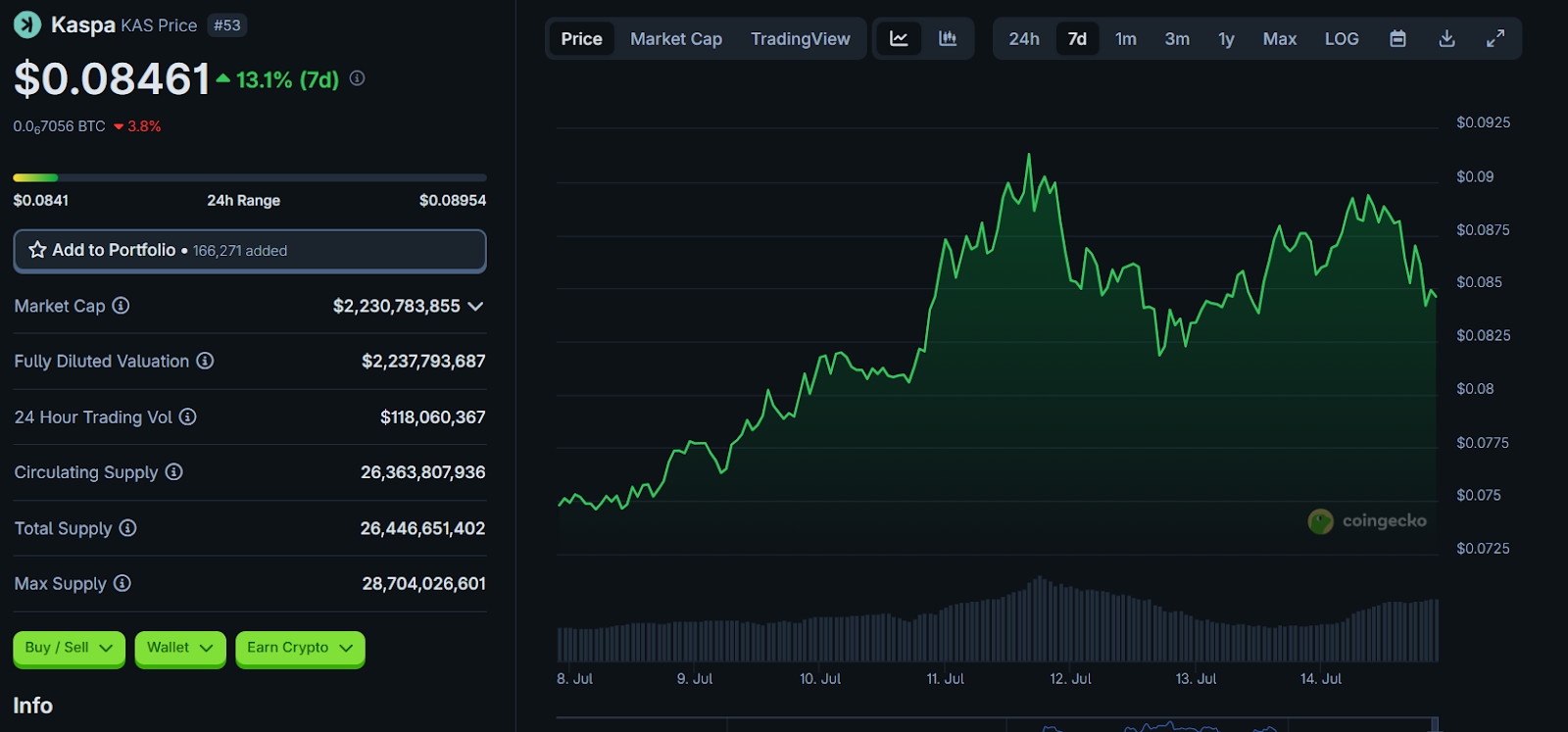Expand Market Cap value chevron
1568x732 pixels.
point(476,306)
